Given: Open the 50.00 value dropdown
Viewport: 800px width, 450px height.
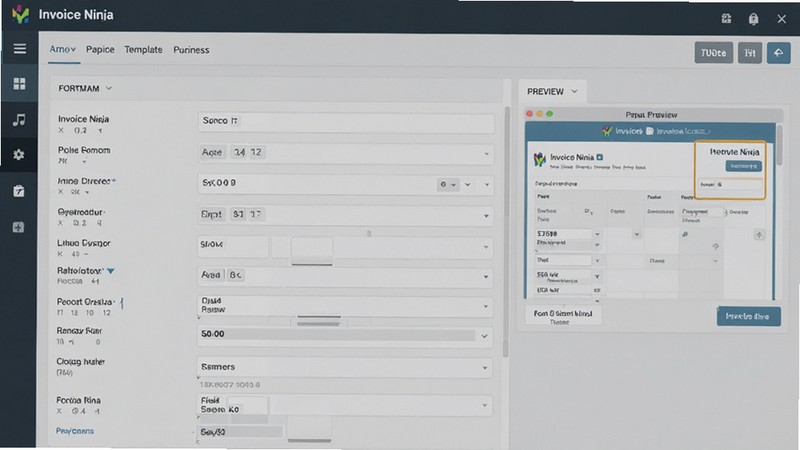Looking at the screenshot, I should (484, 336).
